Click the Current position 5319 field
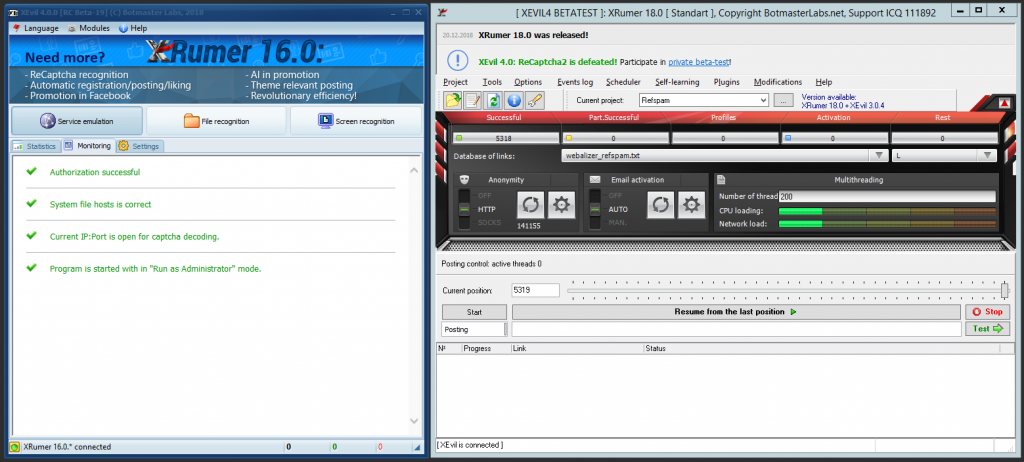Screen dimensions: 1024x462 (536, 290)
